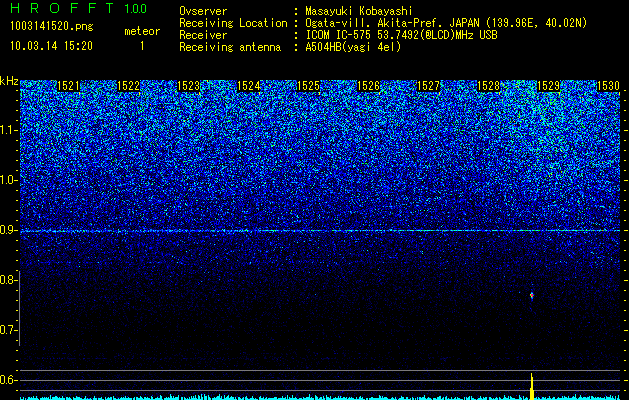Select the file name 1003141520.png
The width and height of the screenshot is (629, 400).
52,26
